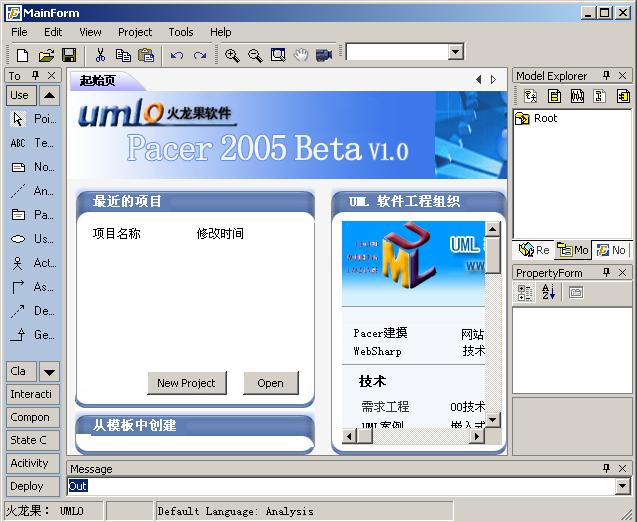This screenshot has height=522, width=637.
Task: Undo the last action
Action: coord(176,55)
